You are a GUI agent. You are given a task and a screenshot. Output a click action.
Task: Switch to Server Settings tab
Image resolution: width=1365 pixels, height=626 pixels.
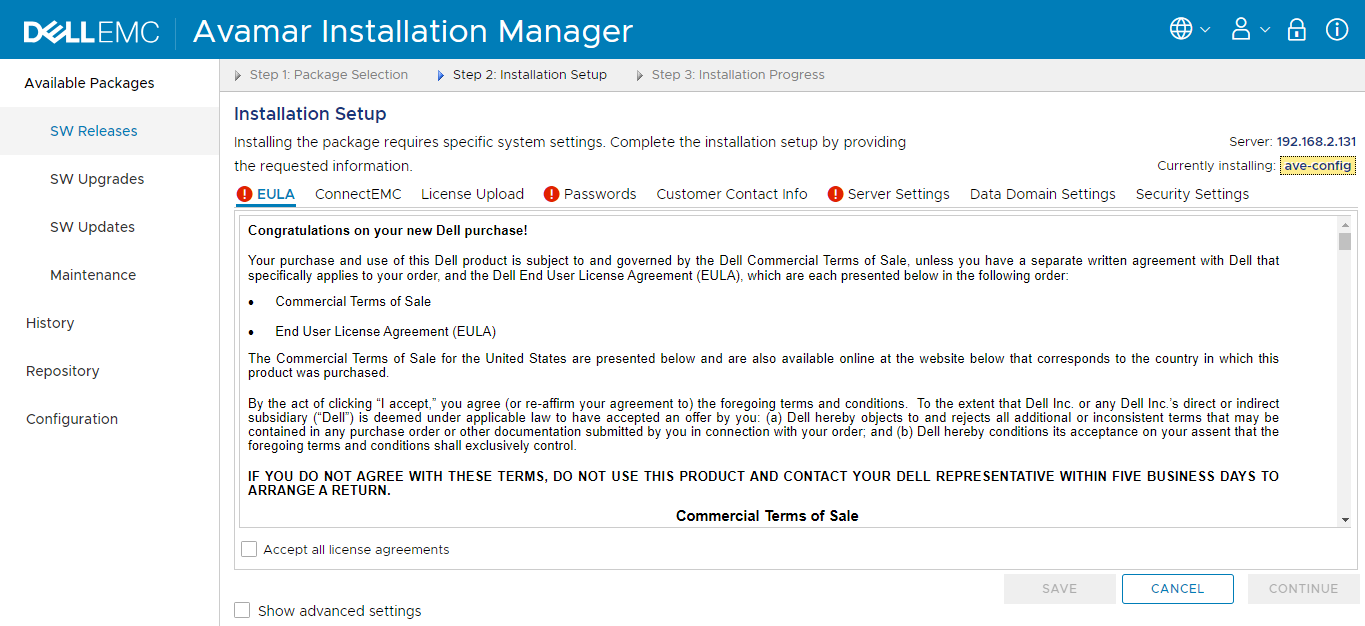coord(899,194)
